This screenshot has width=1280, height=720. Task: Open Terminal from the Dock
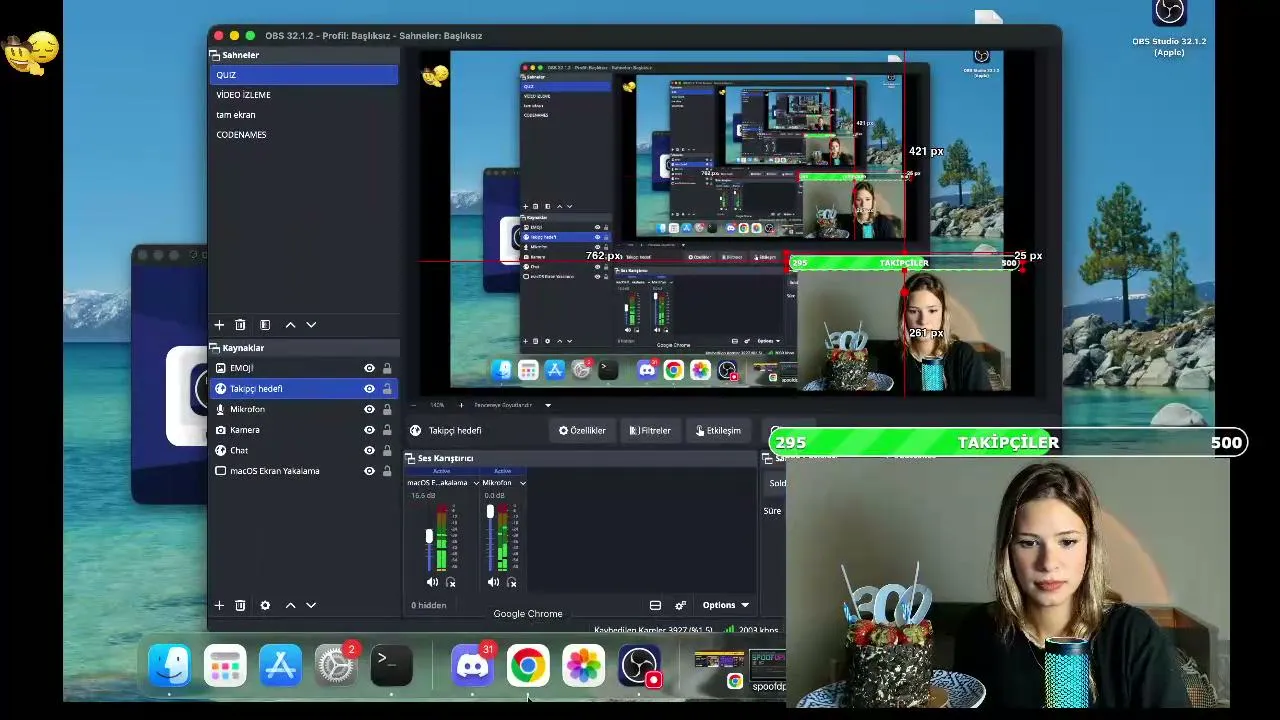(x=391, y=666)
